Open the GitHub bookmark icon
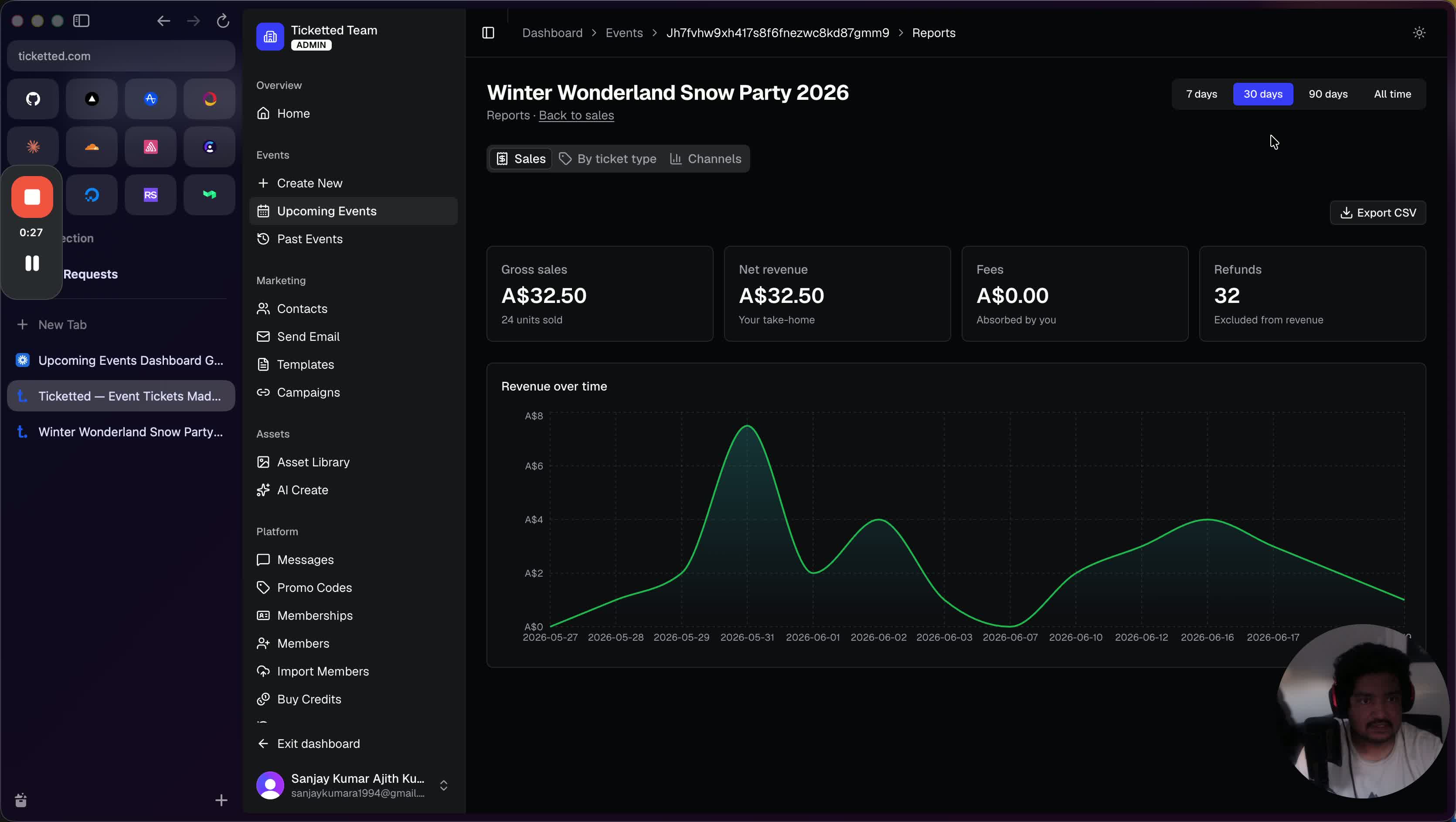 coord(33,99)
